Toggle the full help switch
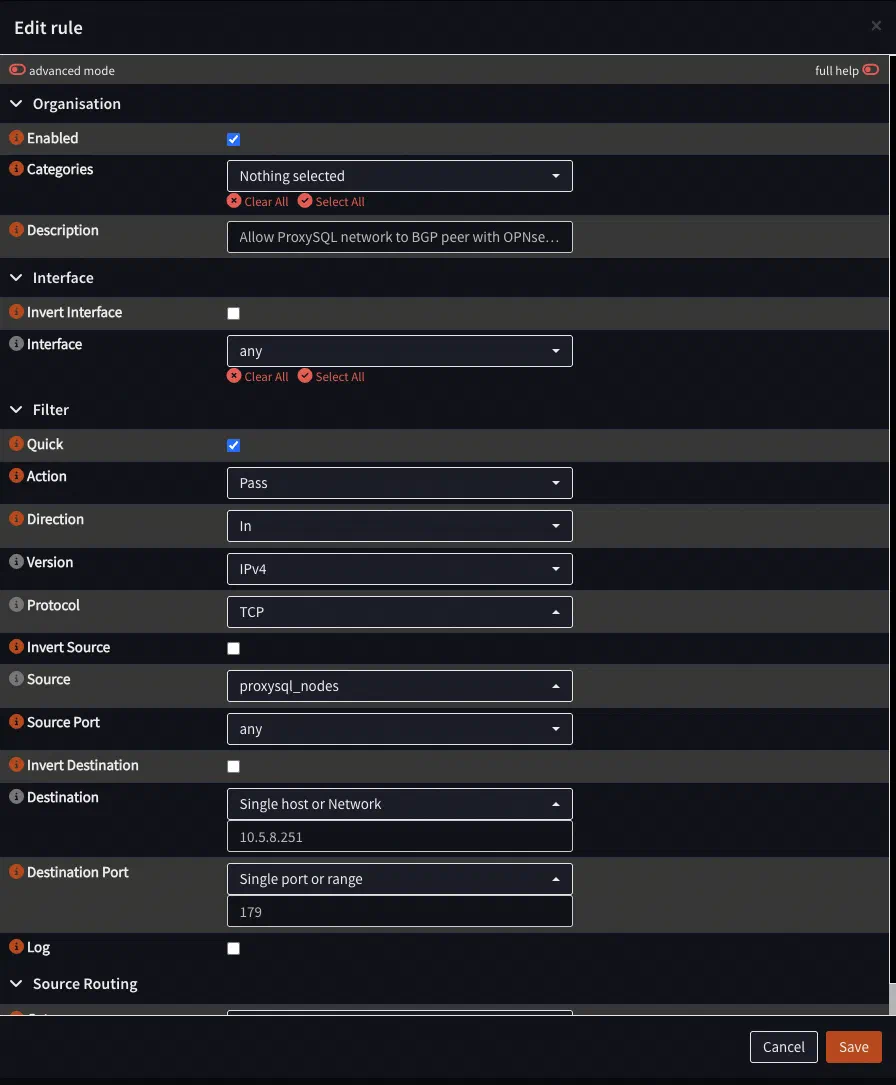896x1085 pixels. coord(870,70)
